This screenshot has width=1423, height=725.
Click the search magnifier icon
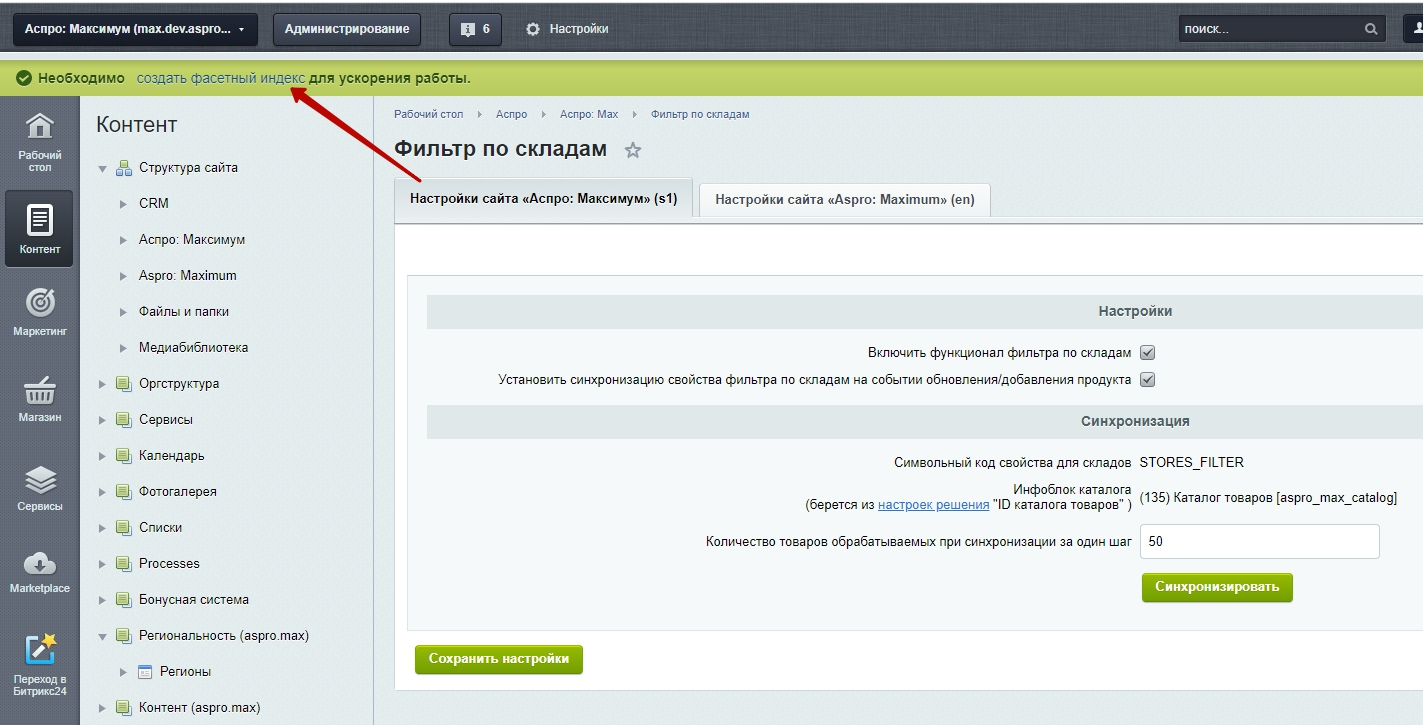coord(1372,29)
